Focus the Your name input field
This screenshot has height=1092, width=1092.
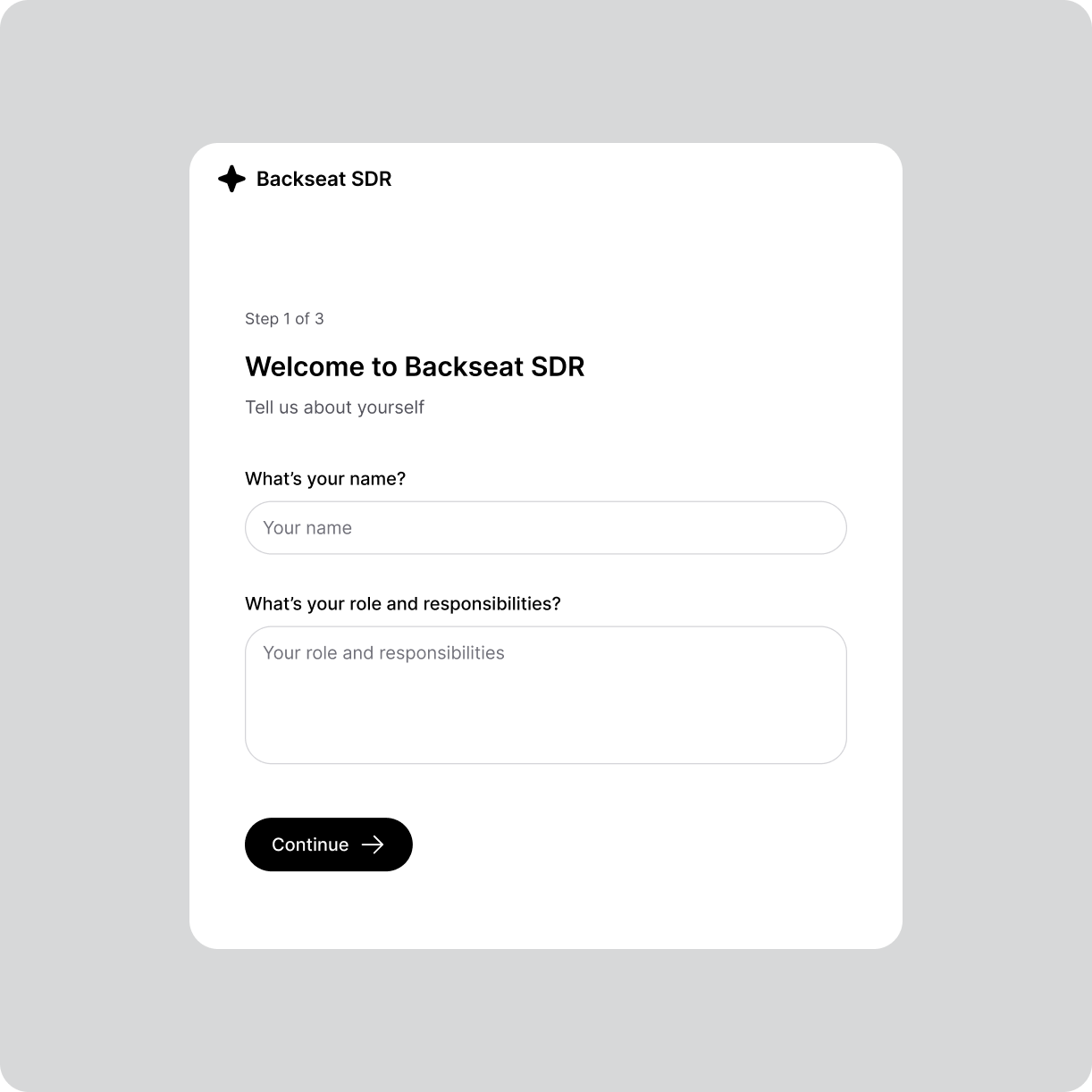coord(545,528)
